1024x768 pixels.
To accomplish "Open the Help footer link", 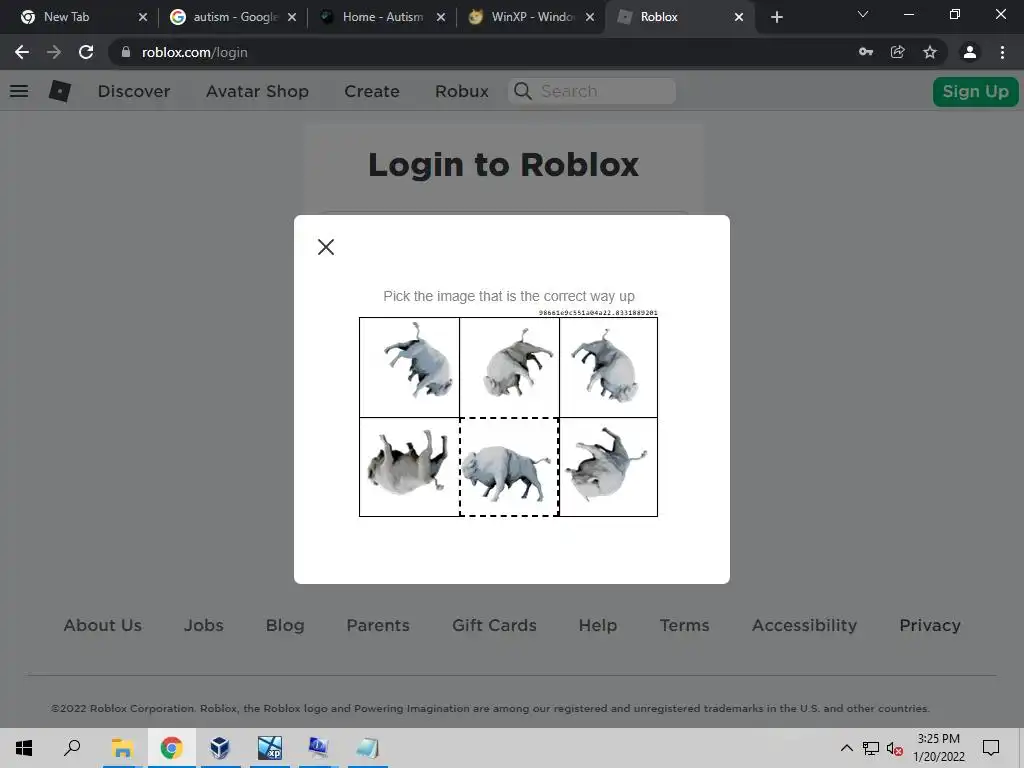I will (598, 625).
